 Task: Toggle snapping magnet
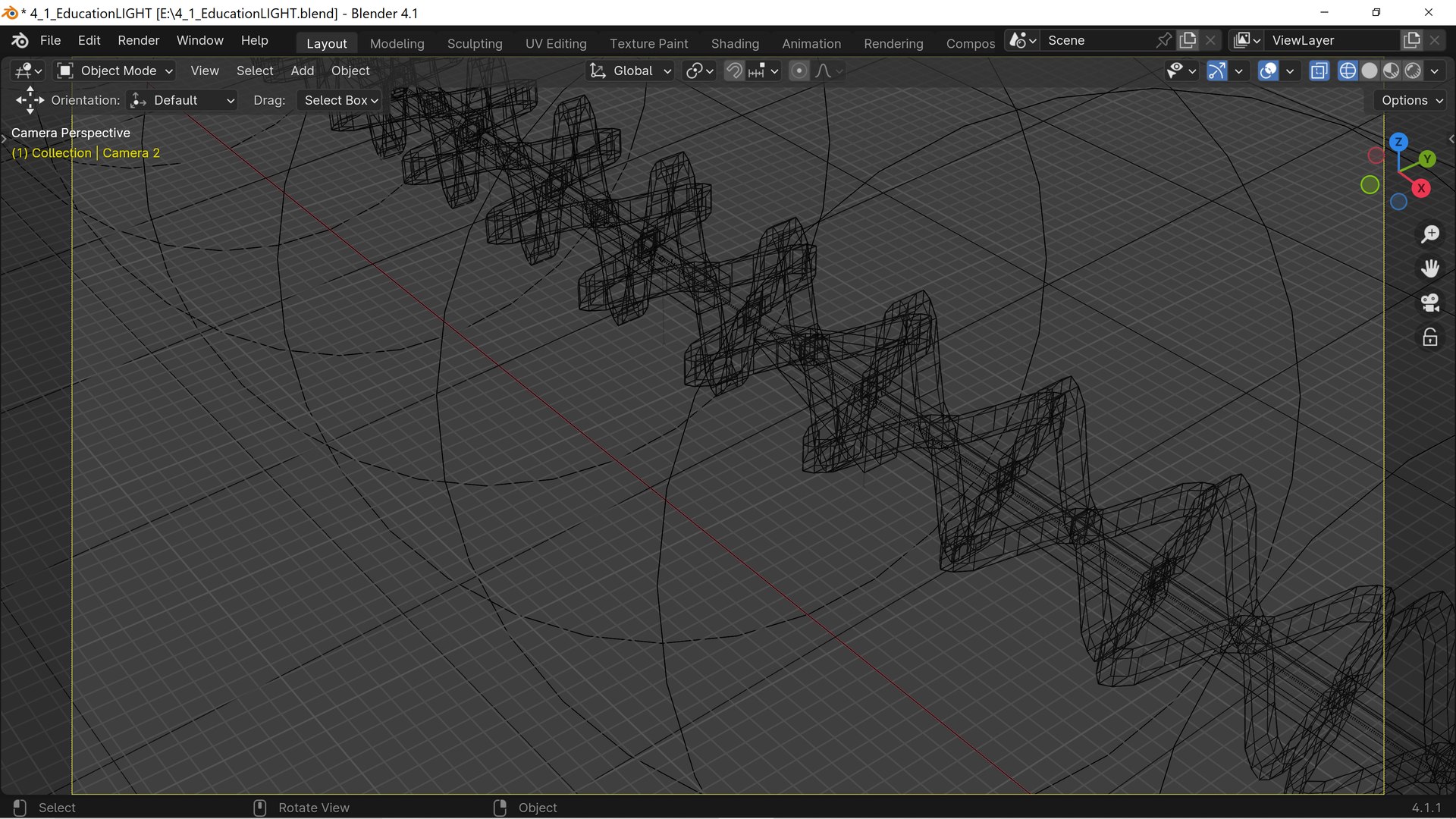pyautogui.click(x=734, y=71)
